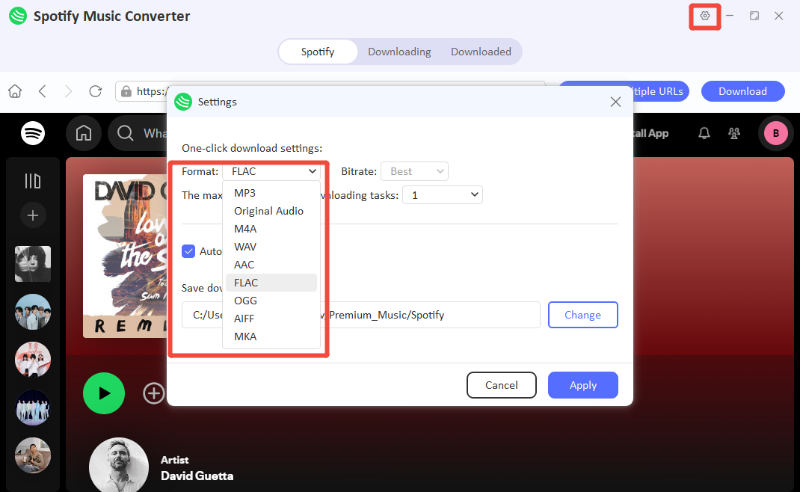Viewport: 800px width, 492px height.
Task: Click the Spotify home icon
Action: click(x=84, y=133)
